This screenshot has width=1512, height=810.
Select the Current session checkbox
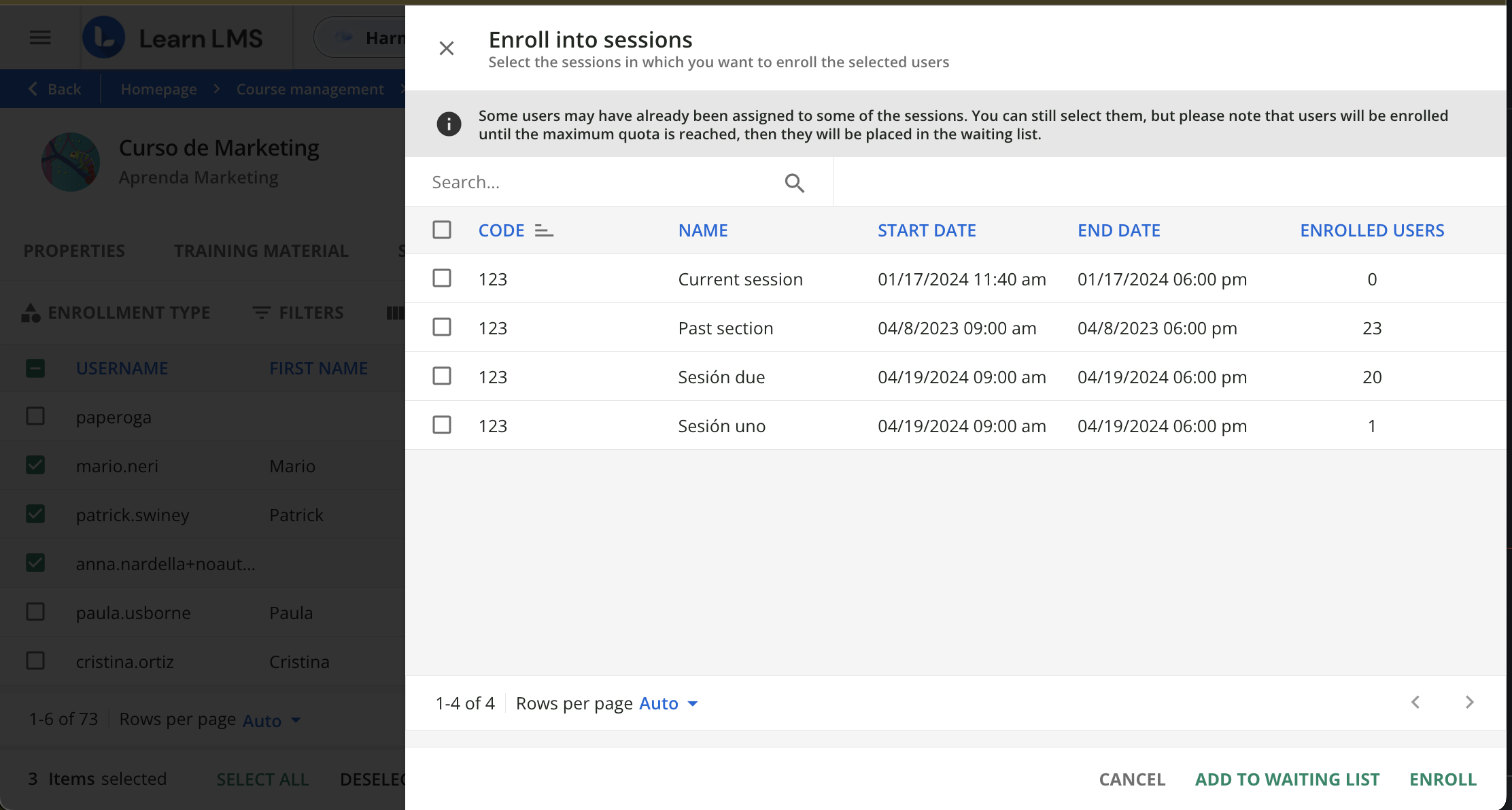442,279
